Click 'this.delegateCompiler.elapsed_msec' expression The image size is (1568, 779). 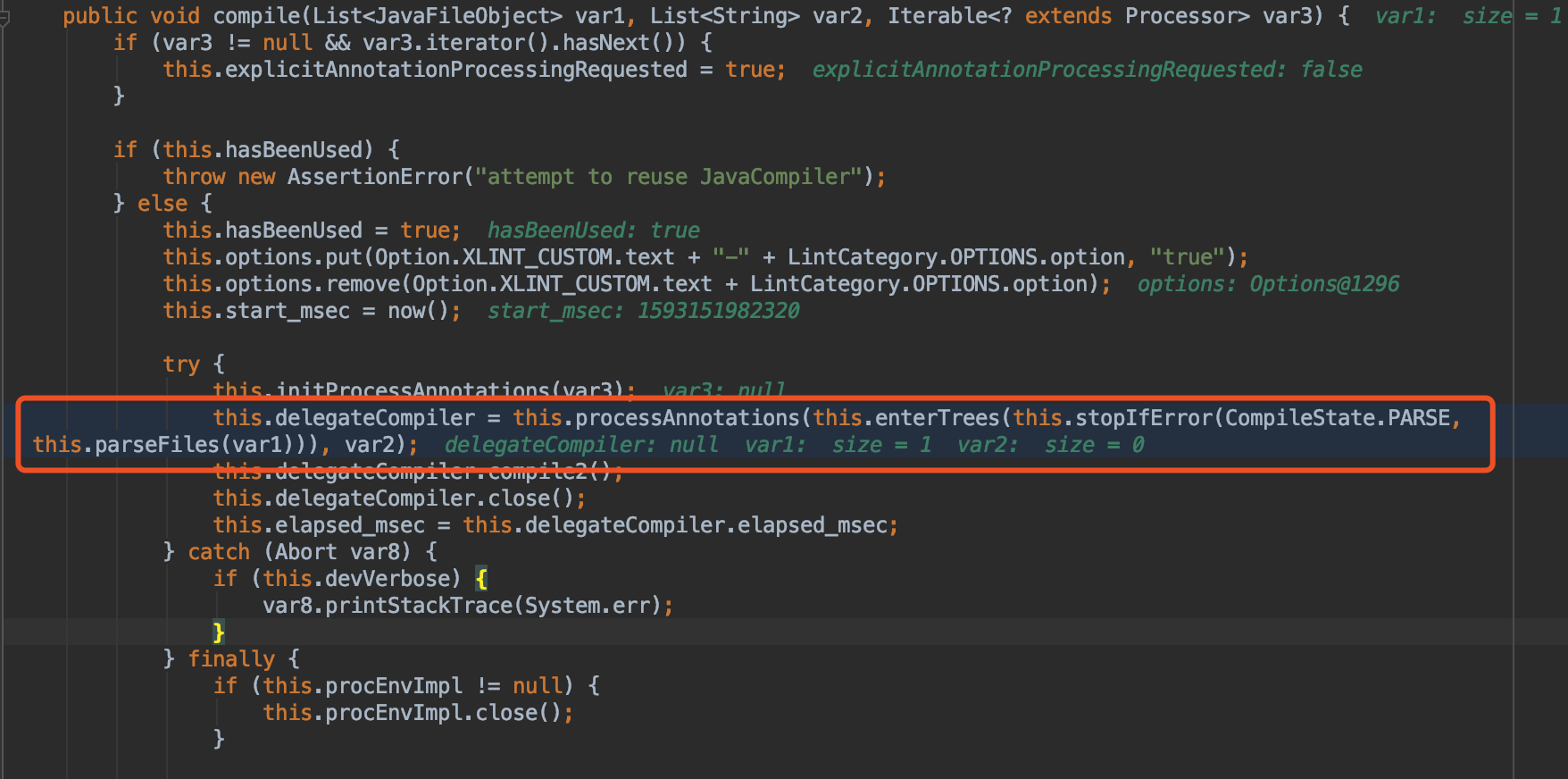point(674,525)
